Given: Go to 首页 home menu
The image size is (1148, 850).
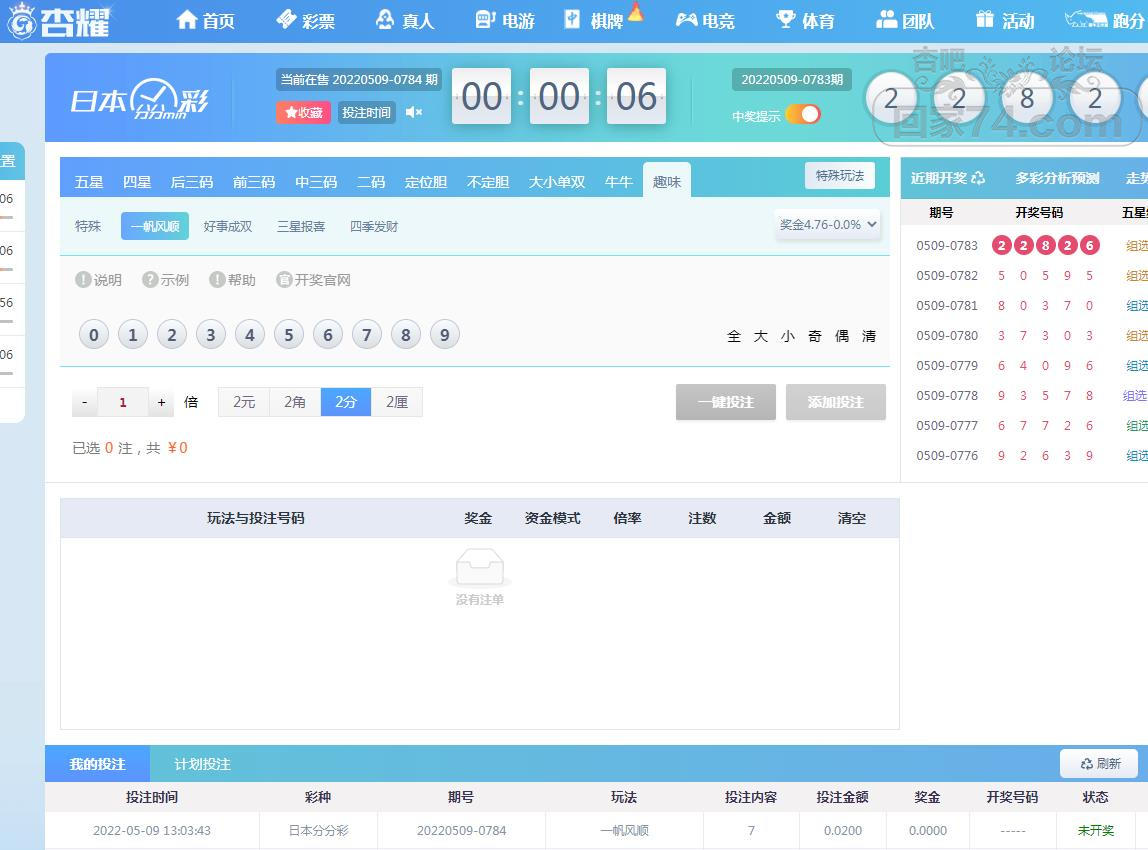Looking at the screenshot, I should (206, 20).
